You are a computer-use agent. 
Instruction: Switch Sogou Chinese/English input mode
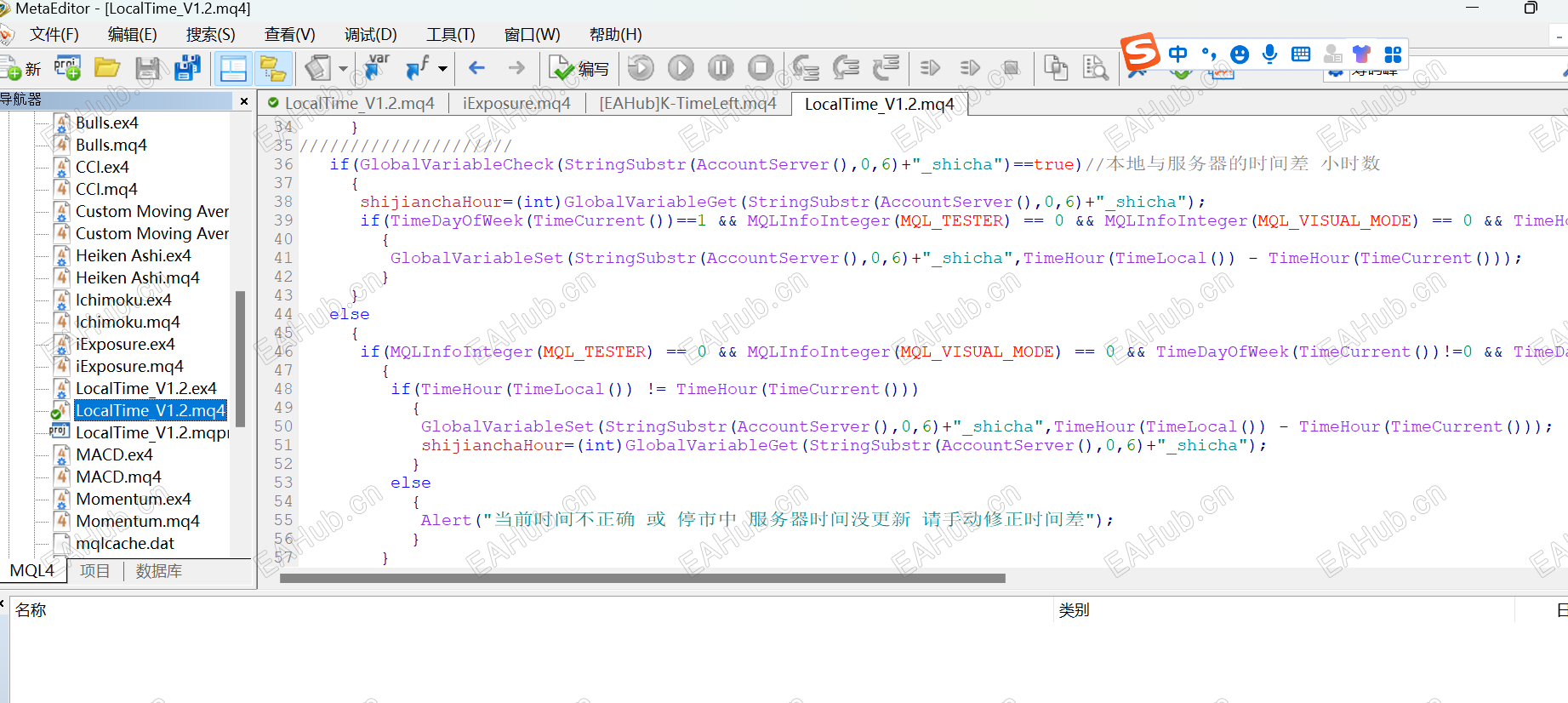(x=1177, y=54)
